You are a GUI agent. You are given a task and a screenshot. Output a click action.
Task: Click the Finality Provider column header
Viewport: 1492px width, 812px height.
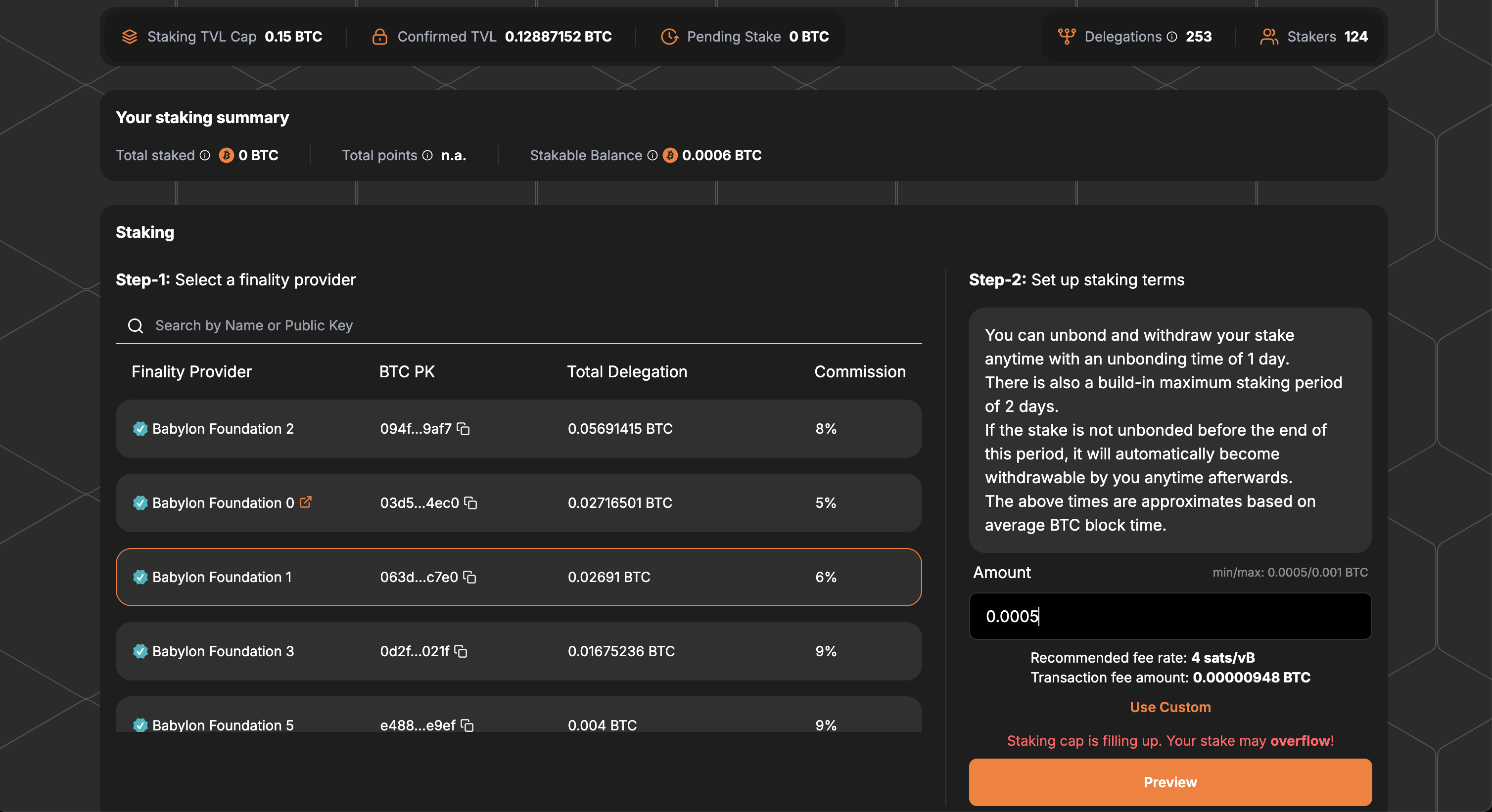coord(192,372)
